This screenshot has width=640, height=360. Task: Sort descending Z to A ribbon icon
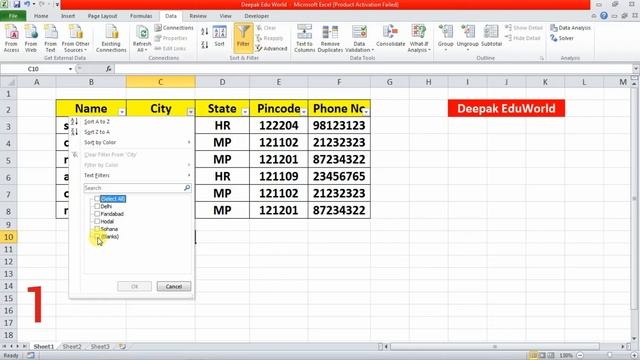point(204,44)
